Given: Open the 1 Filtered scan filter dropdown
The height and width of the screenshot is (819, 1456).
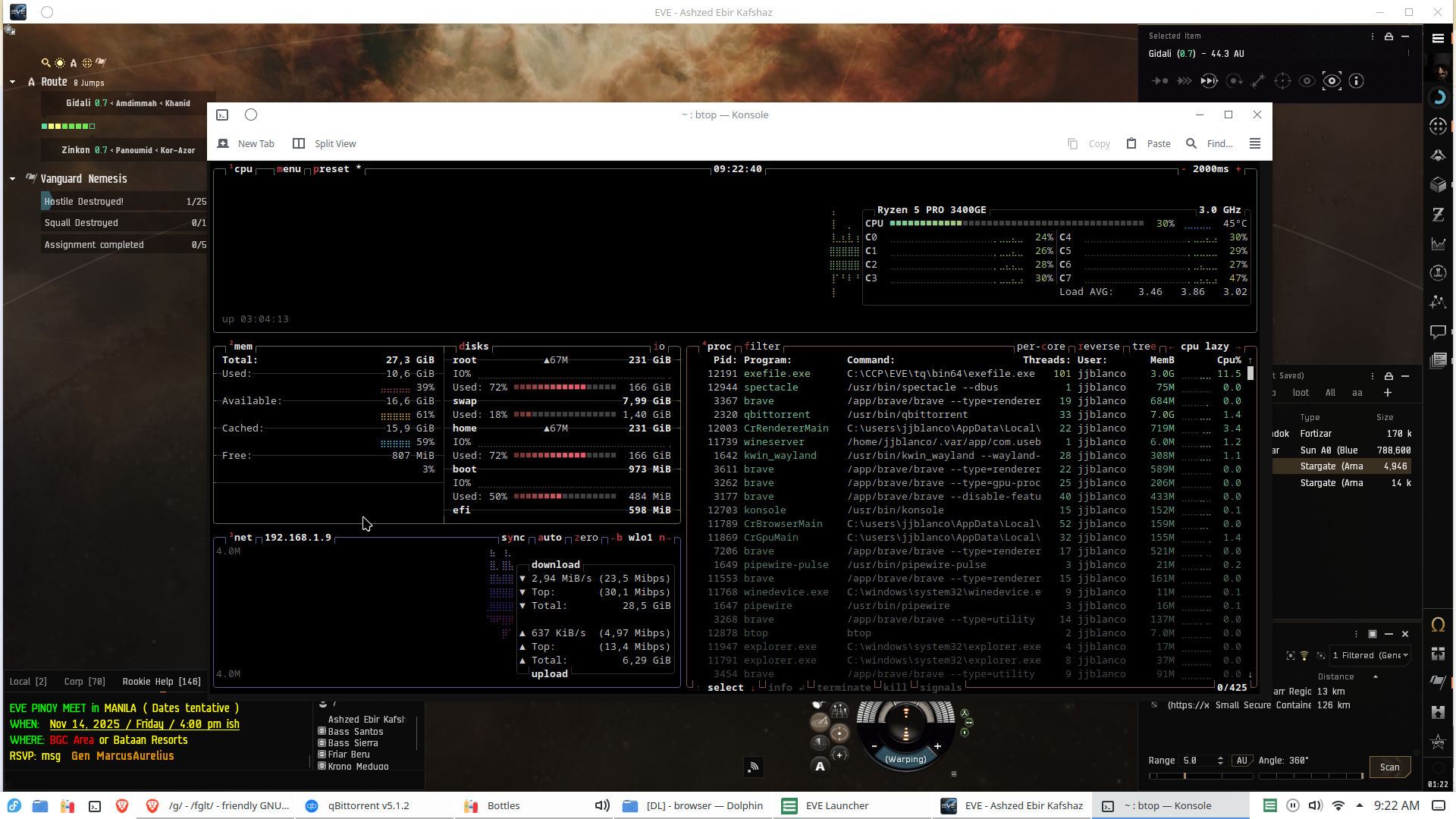Looking at the screenshot, I should pyautogui.click(x=1370, y=656).
